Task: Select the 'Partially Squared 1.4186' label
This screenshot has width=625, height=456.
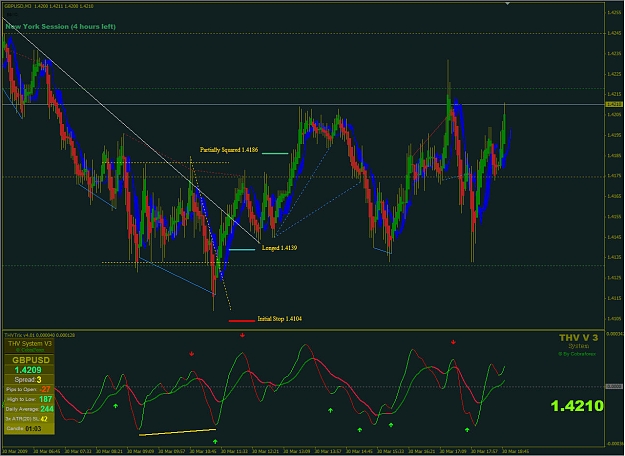Action: pos(229,150)
